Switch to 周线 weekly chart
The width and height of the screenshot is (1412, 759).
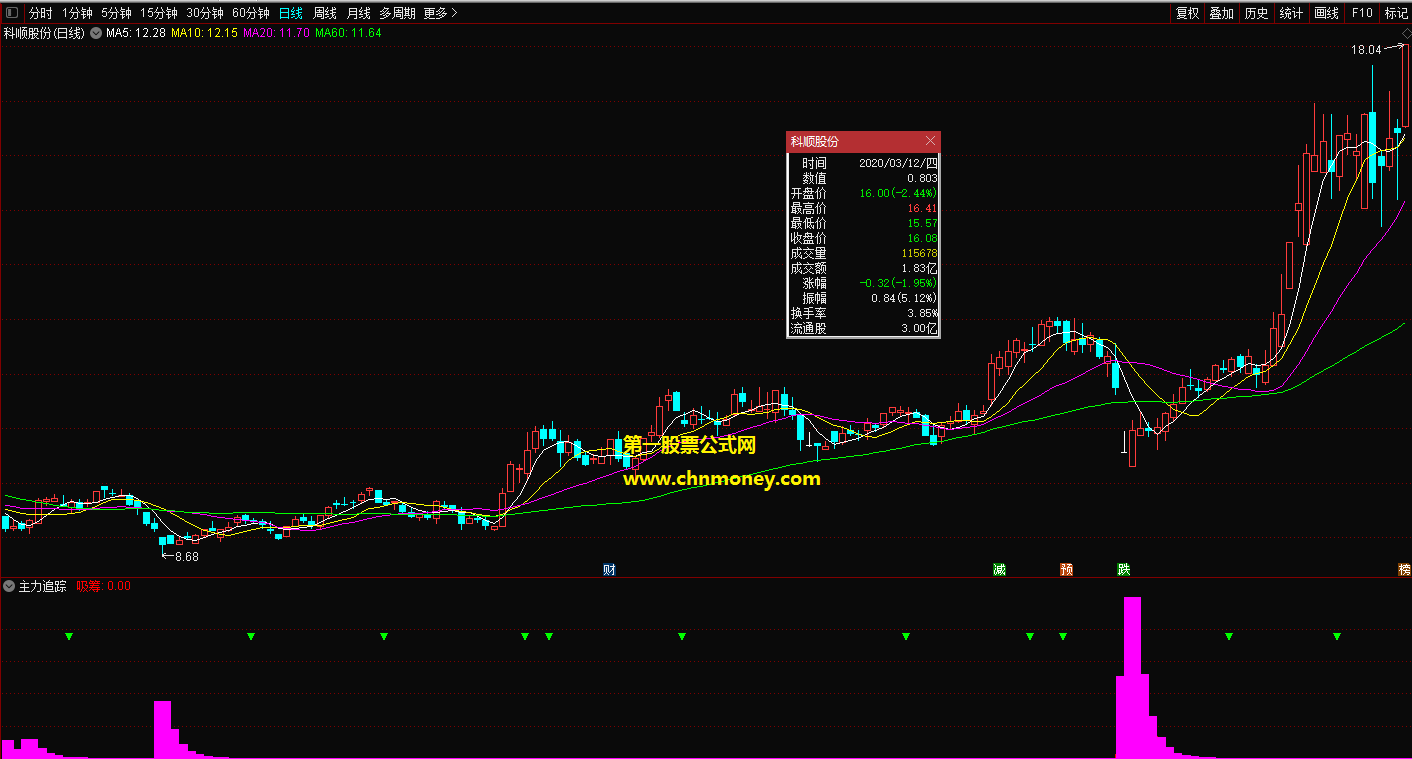(x=324, y=13)
